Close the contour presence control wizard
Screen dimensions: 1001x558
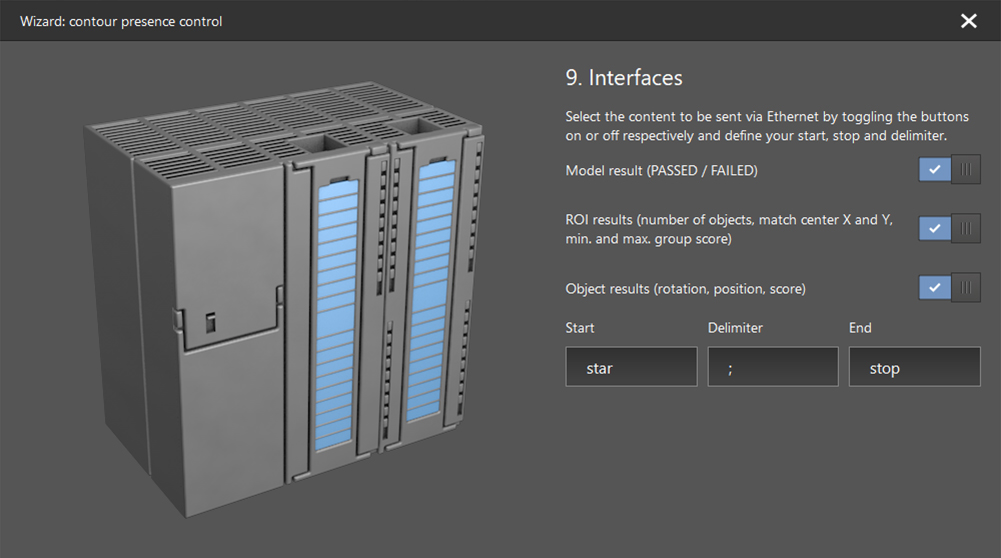pyautogui.click(x=968, y=21)
